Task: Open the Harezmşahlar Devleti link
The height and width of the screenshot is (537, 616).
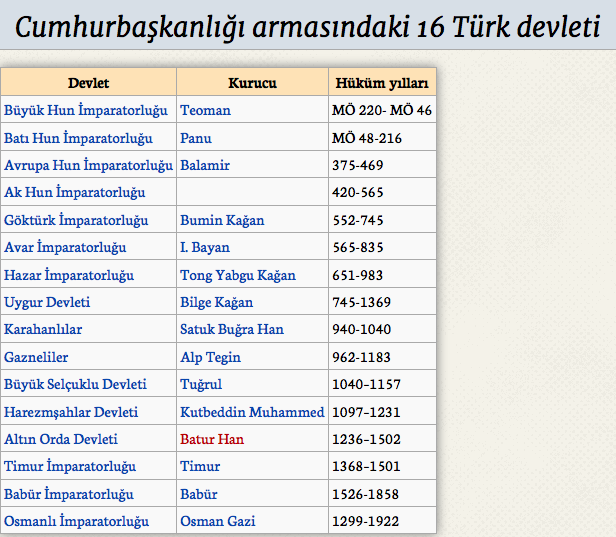Action: 71,412
